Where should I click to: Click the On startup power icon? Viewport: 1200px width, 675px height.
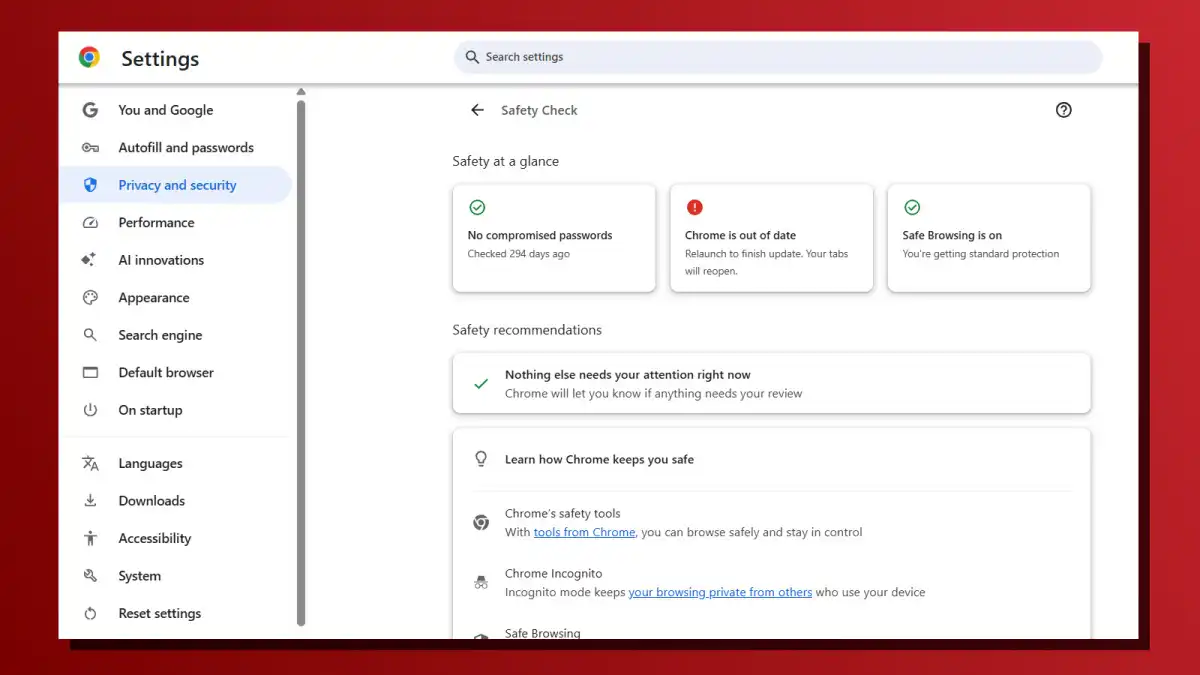[90, 410]
